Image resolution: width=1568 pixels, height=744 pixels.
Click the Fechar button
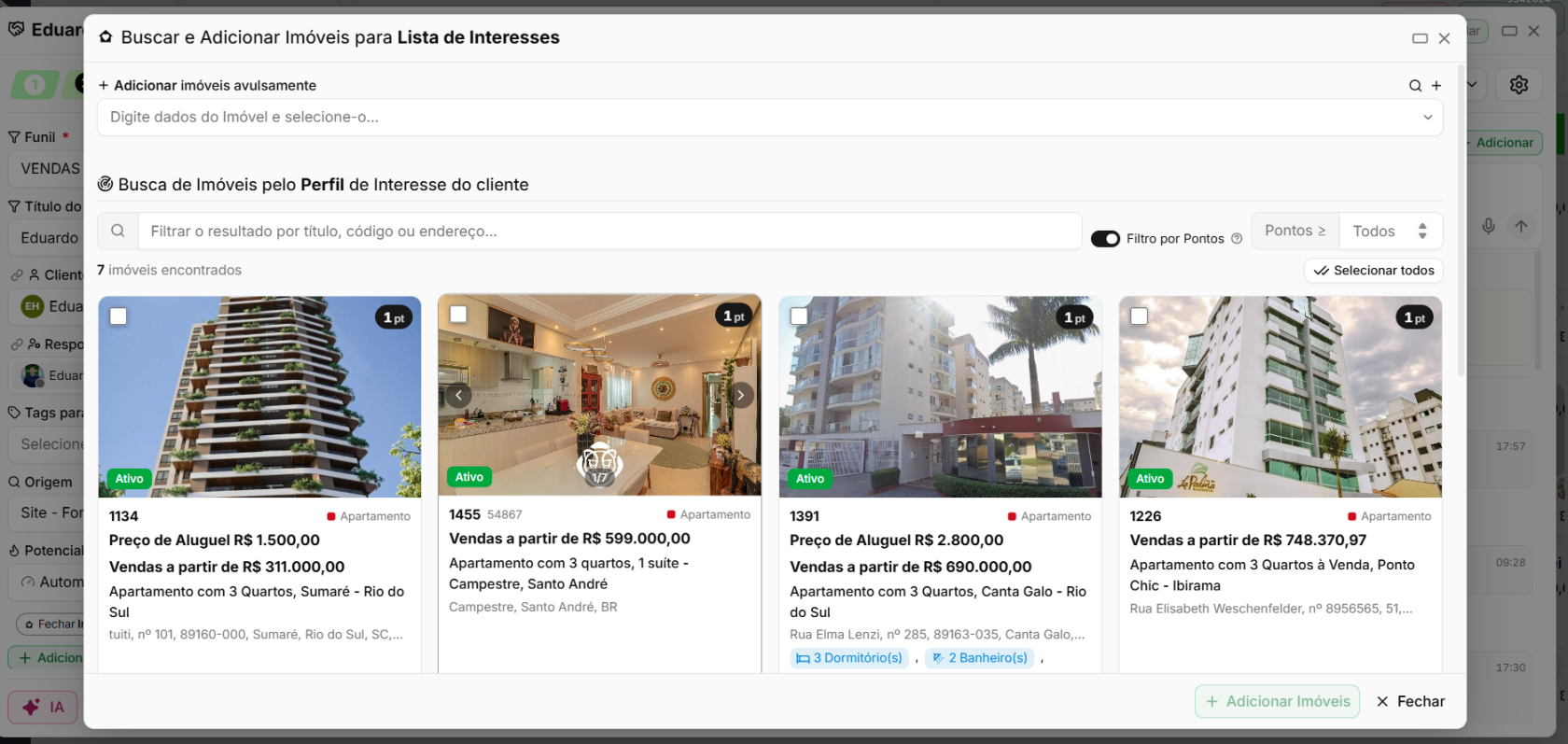[1410, 701]
